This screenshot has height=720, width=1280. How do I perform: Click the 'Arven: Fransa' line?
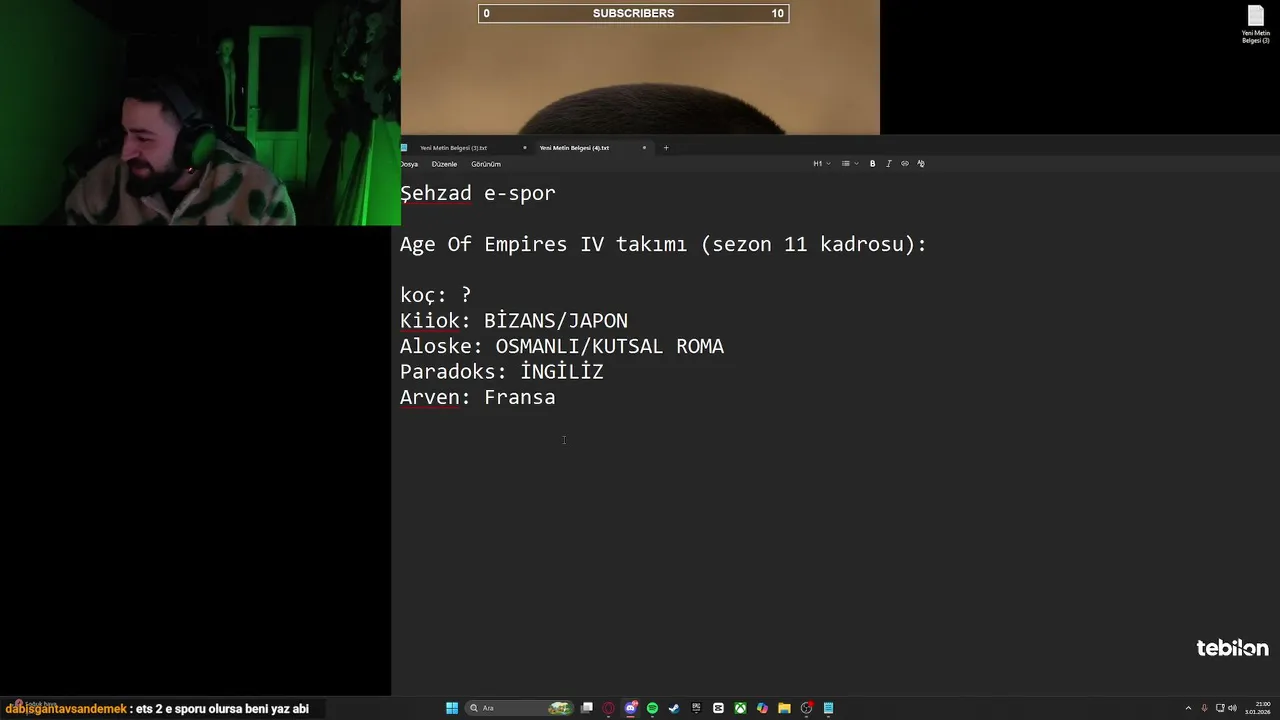(478, 397)
